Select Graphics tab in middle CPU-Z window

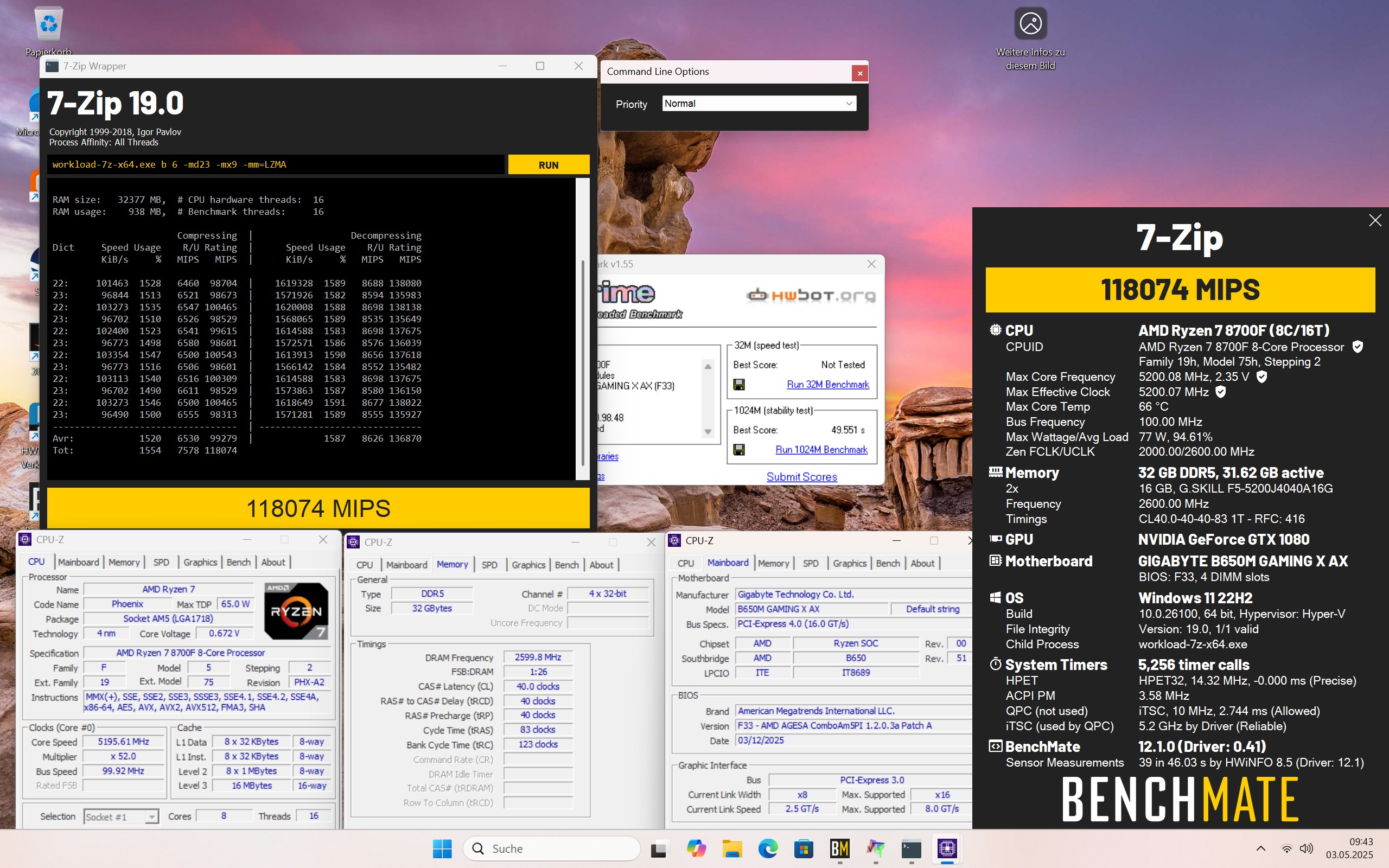coord(528,565)
